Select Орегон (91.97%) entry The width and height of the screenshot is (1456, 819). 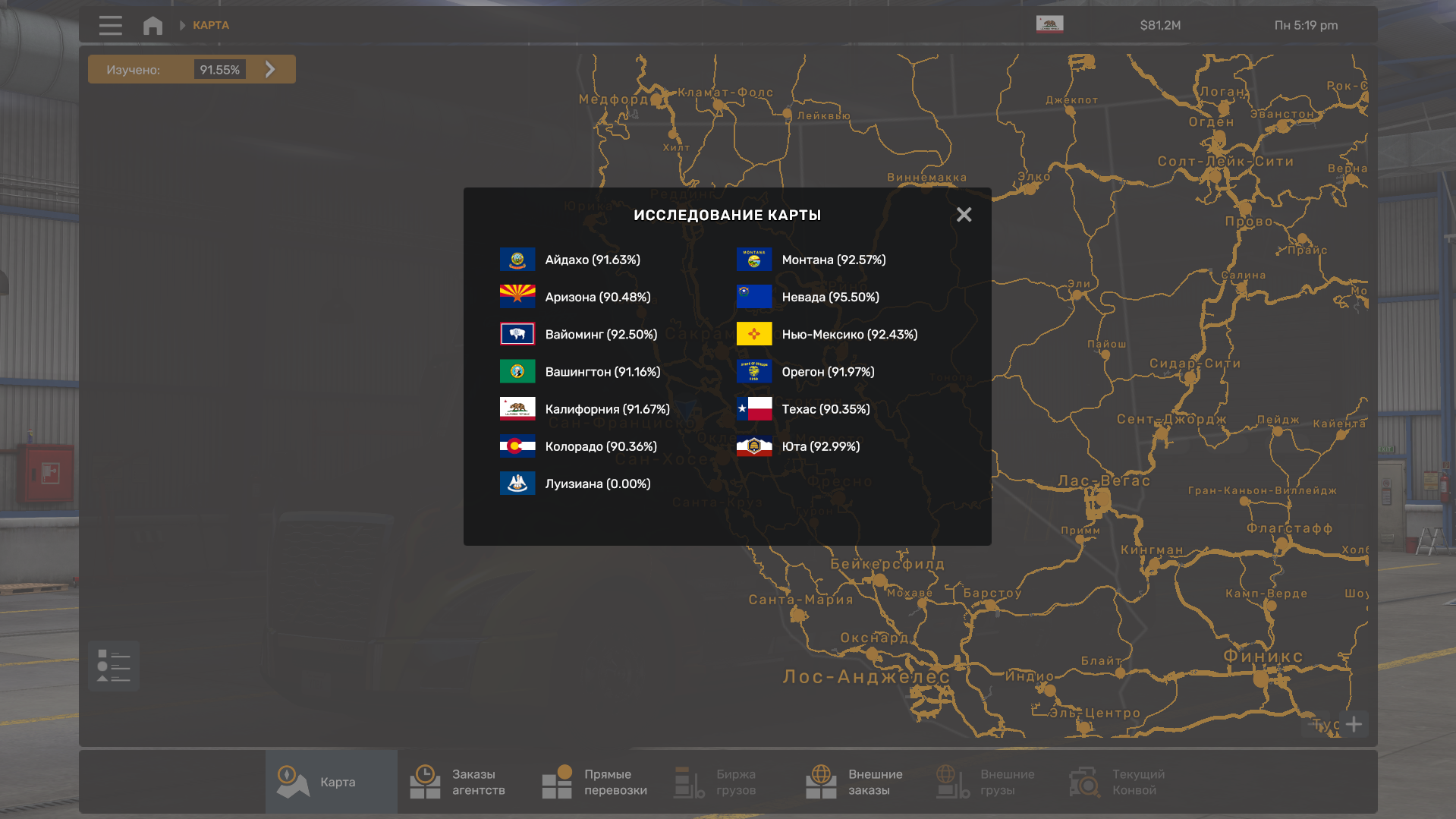(829, 372)
